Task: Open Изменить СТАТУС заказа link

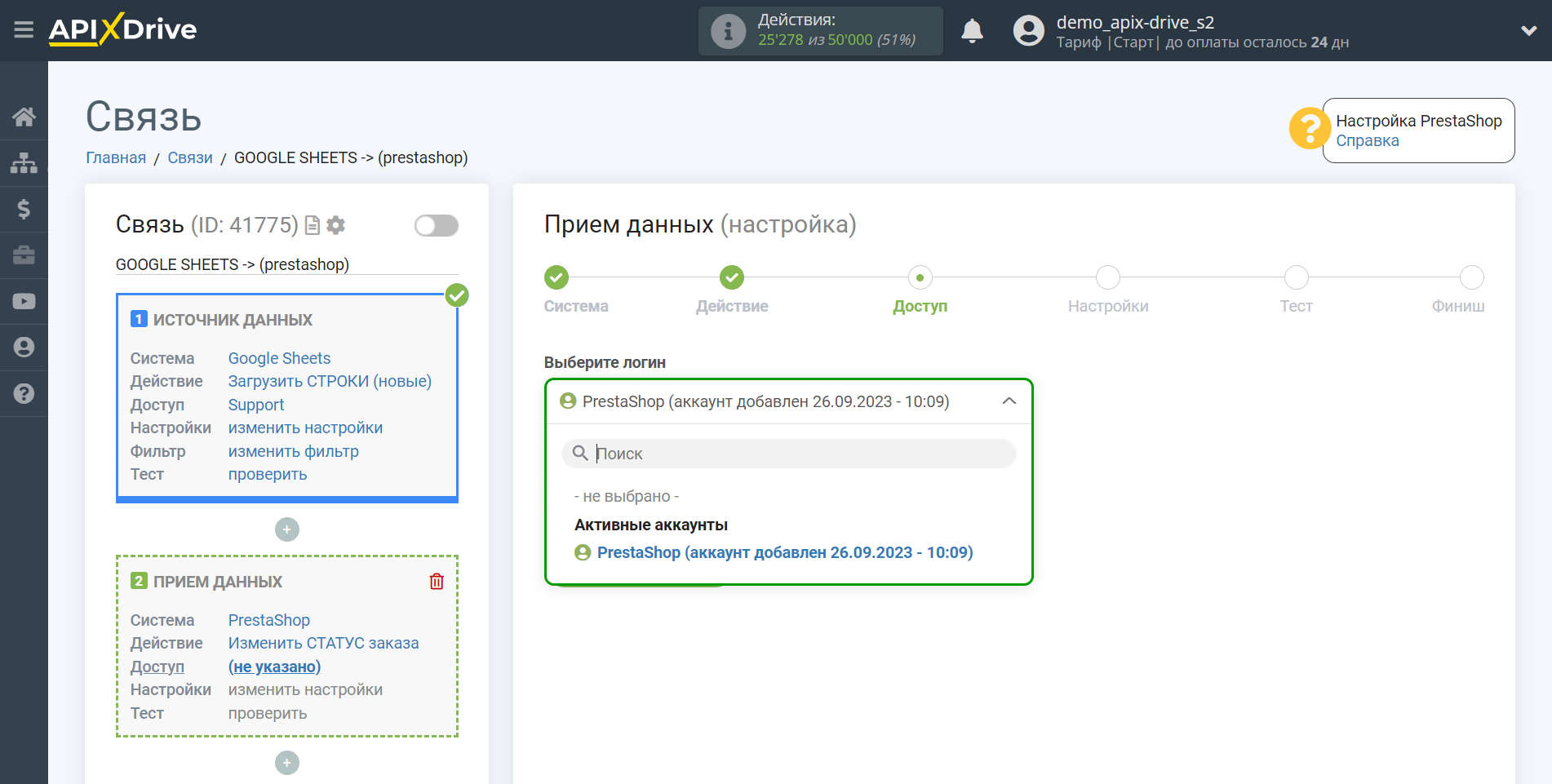Action: (x=323, y=643)
